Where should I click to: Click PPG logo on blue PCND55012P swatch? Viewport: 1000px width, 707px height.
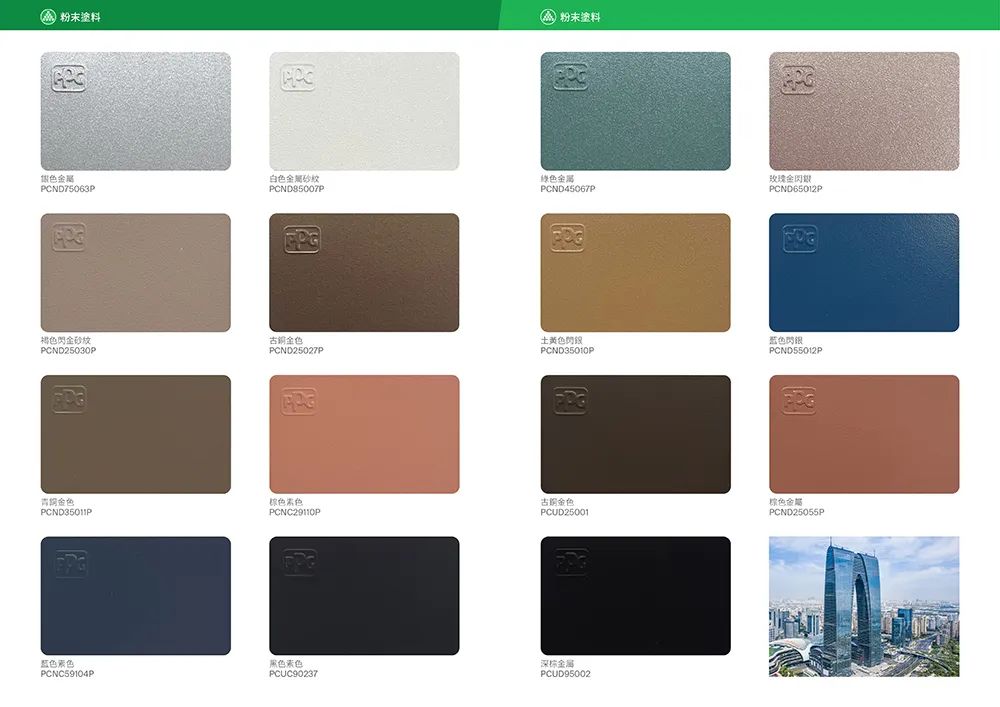(x=798, y=239)
